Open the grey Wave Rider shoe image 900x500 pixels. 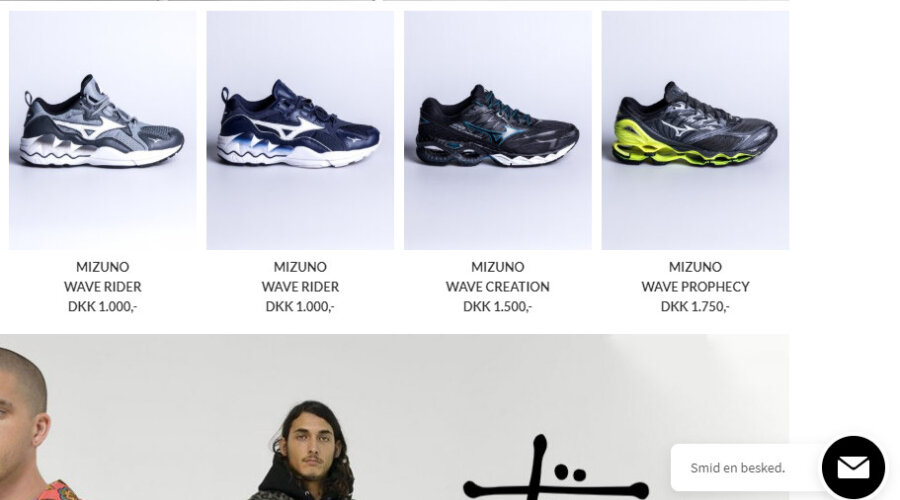point(103,130)
